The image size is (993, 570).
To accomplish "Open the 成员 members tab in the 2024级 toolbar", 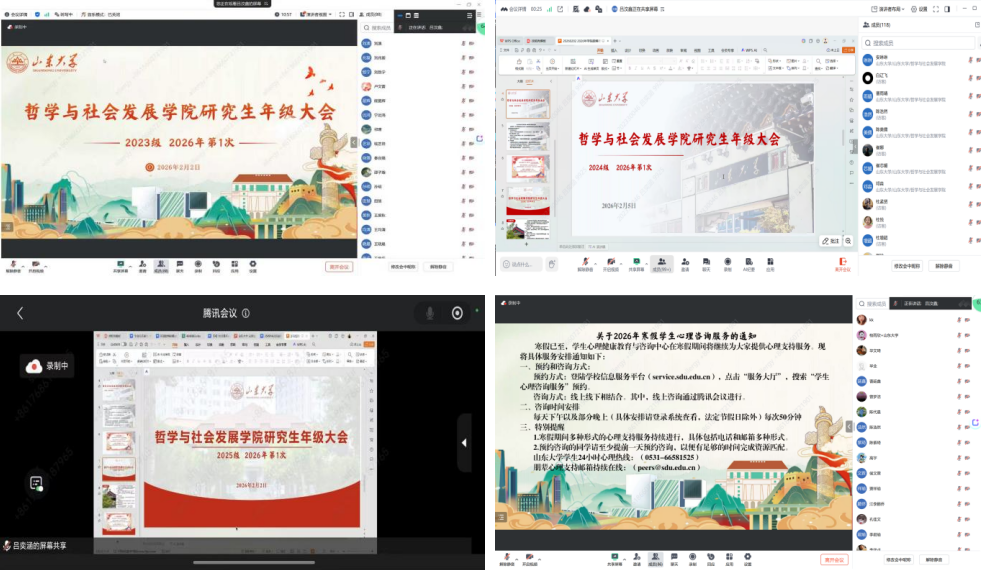I will coord(660,263).
